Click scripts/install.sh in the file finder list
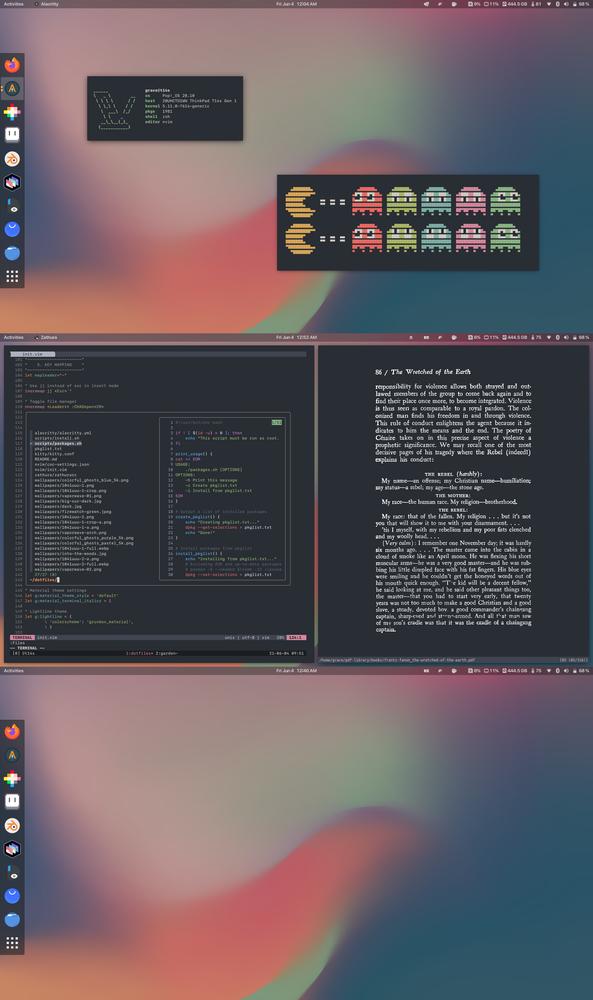 point(57,438)
